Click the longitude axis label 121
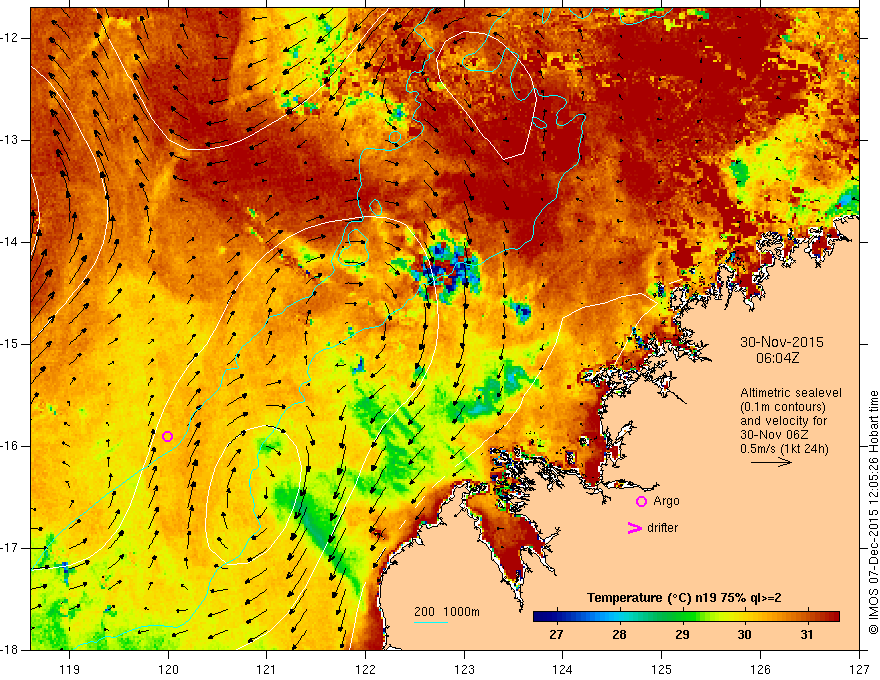The height and width of the screenshot is (680, 880). coord(267,669)
